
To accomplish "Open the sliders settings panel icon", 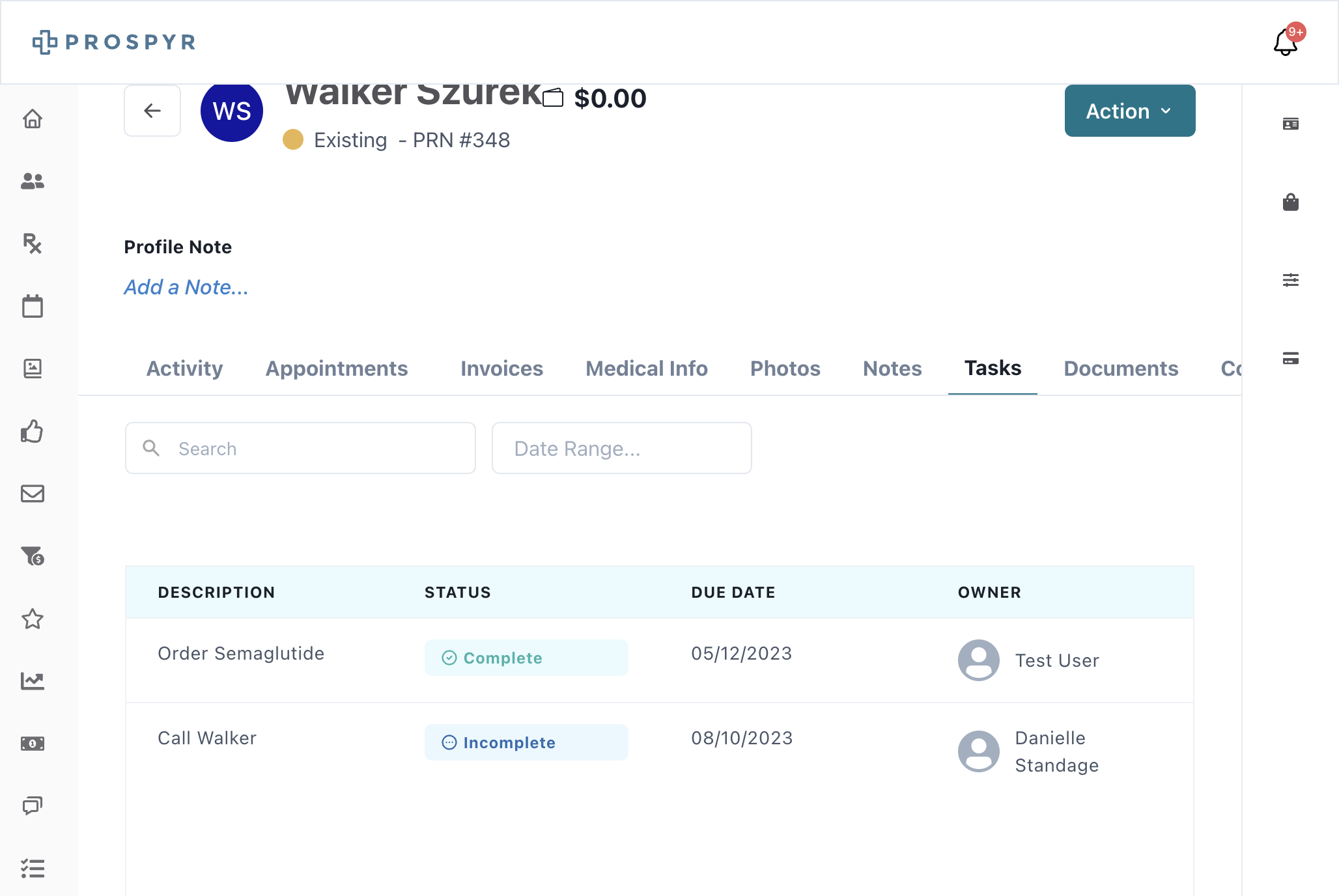I will pos(1291,280).
